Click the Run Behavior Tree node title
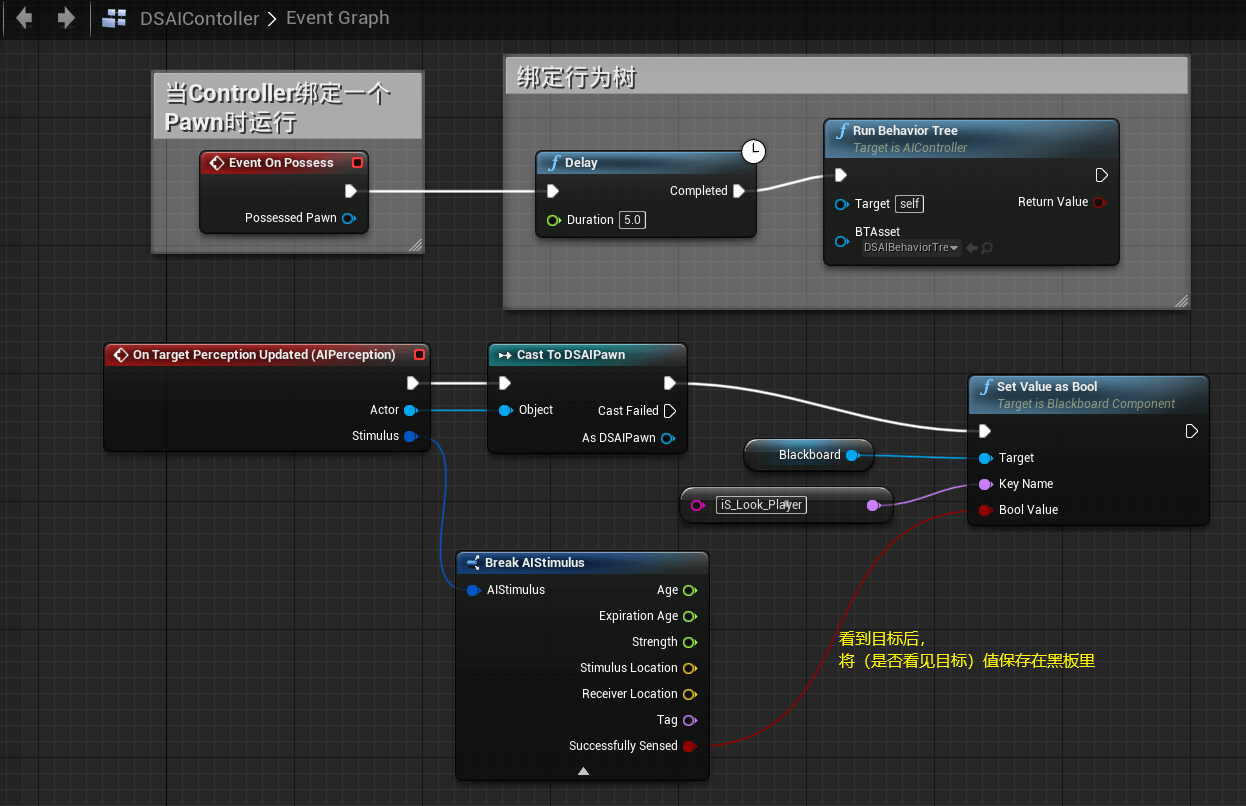Image resolution: width=1246 pixels, height=806 pixels. point(905,131)
